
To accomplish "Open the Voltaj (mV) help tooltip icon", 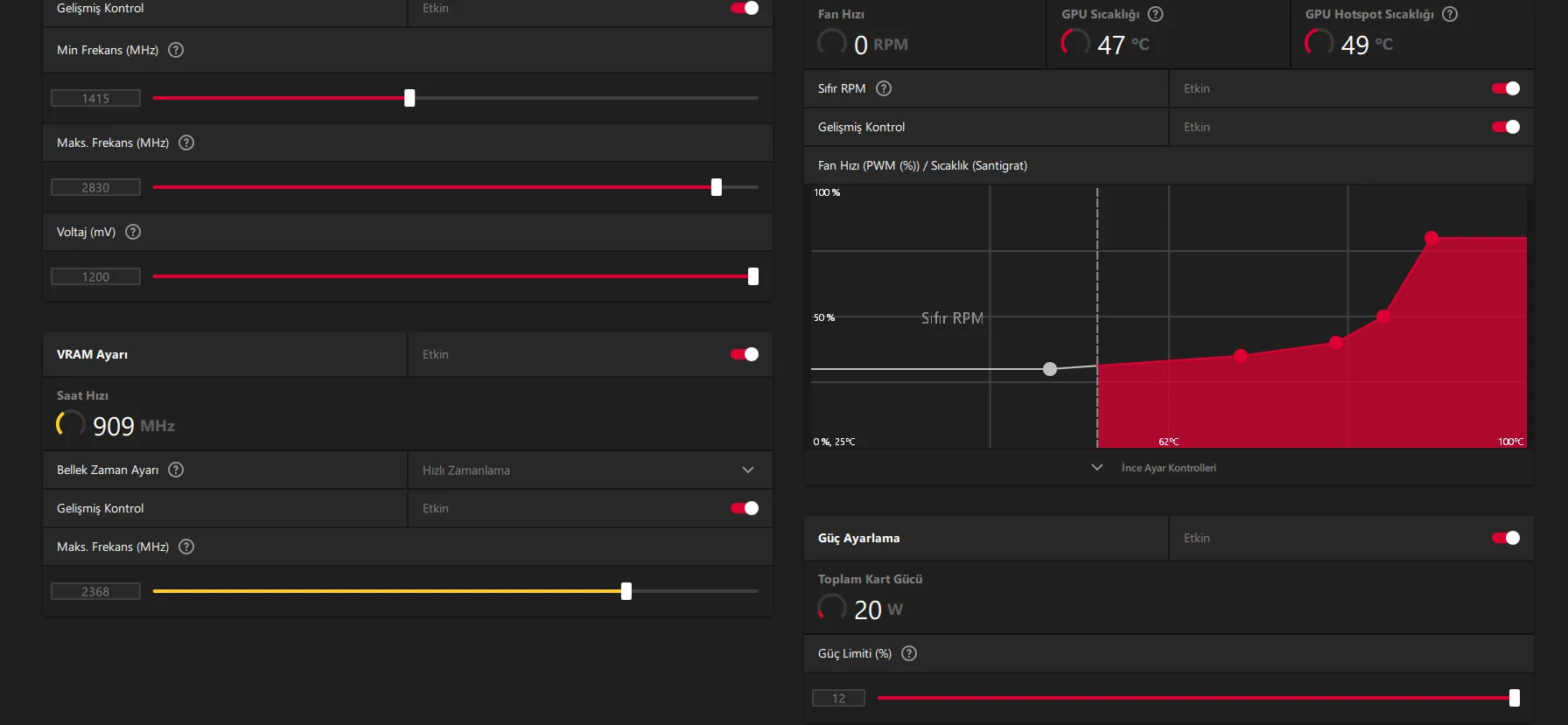I will [x=133, y=232].
